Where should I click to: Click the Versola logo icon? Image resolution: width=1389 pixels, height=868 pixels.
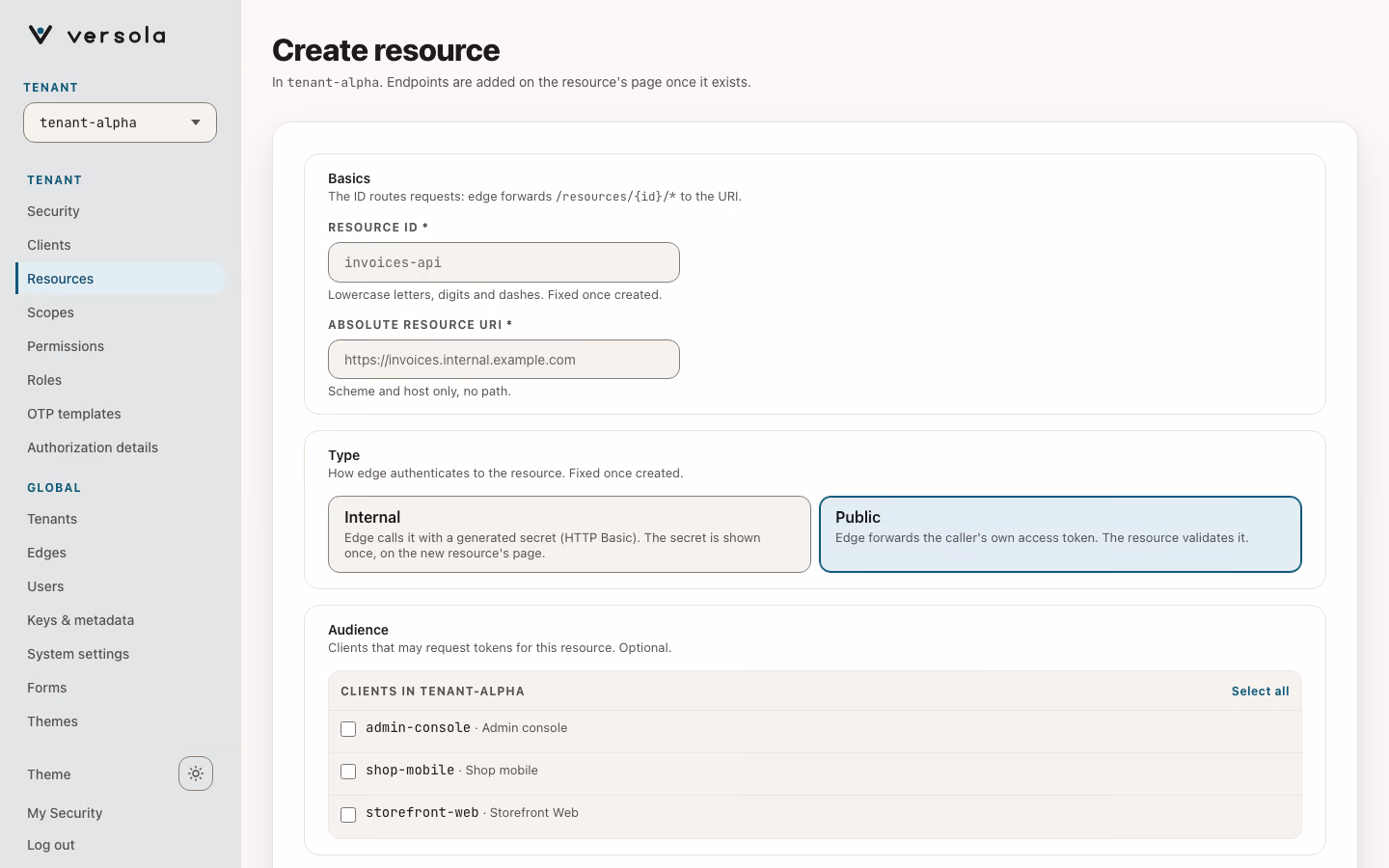point(41,35)
